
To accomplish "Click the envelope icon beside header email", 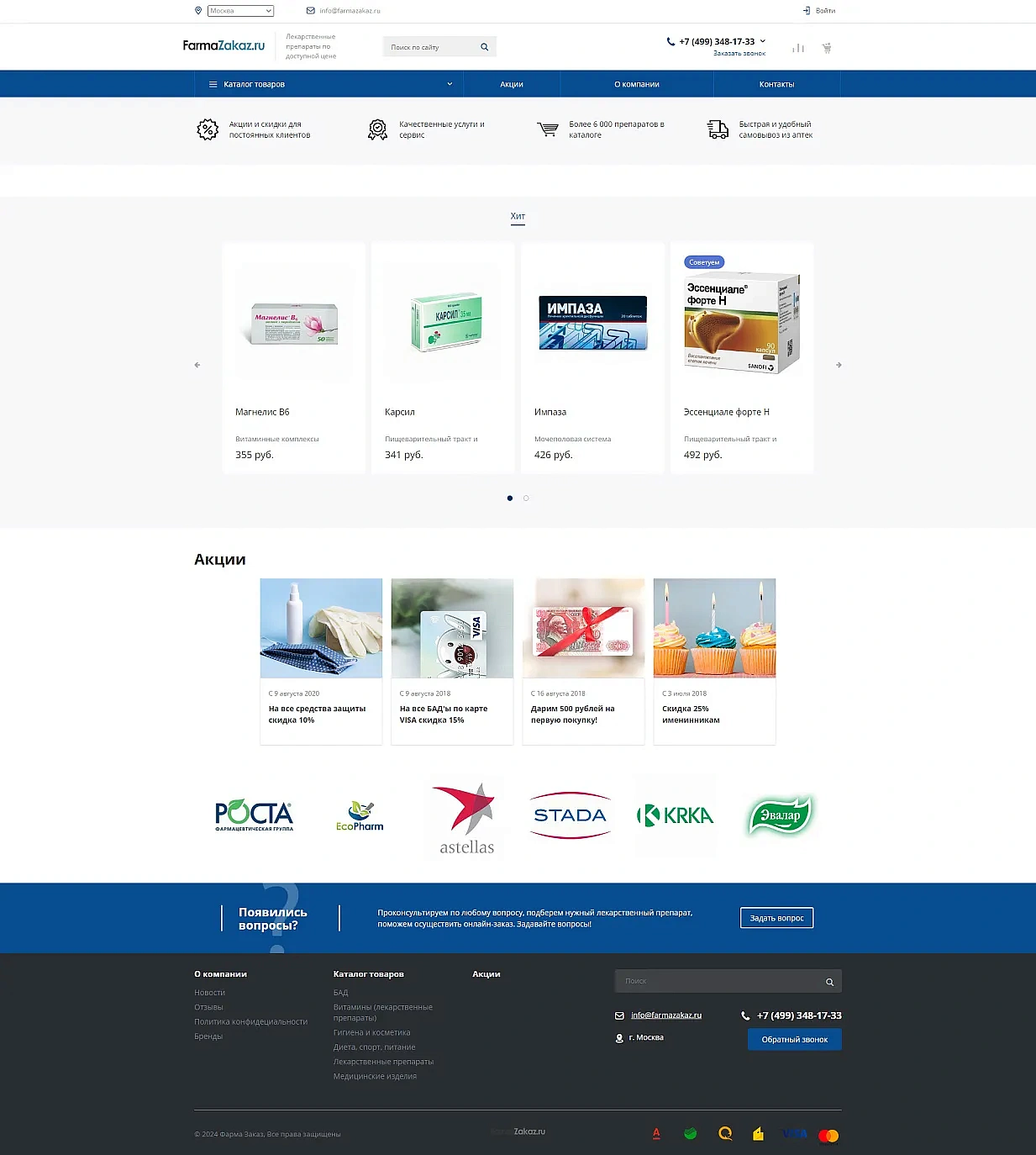I will coord(311,11).
